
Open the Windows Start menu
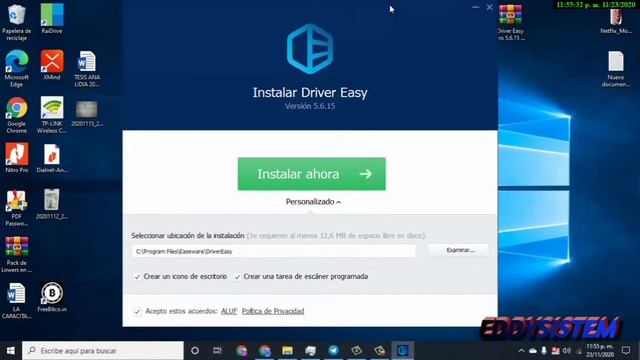tap(11, 351)
